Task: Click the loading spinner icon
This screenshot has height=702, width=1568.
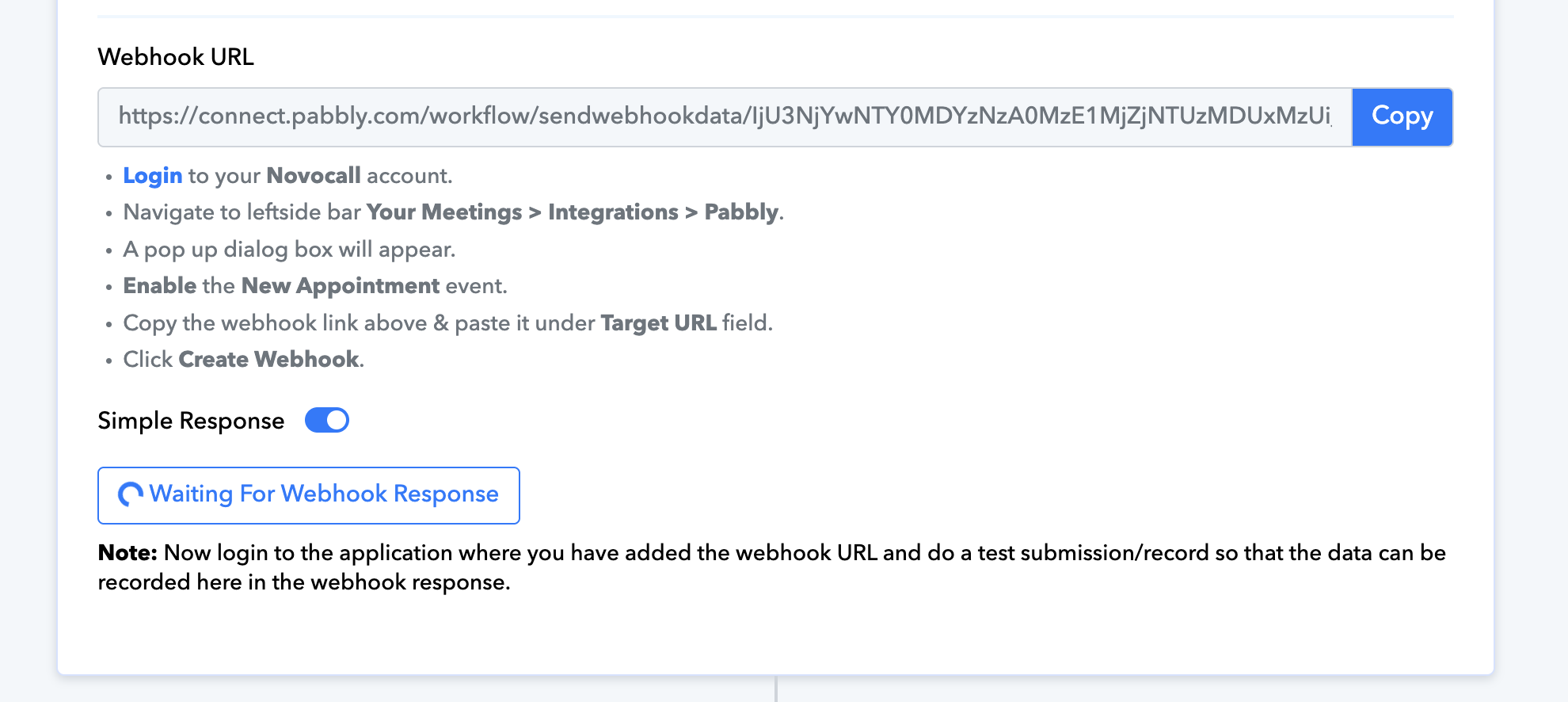Action: tap(131, 494)
